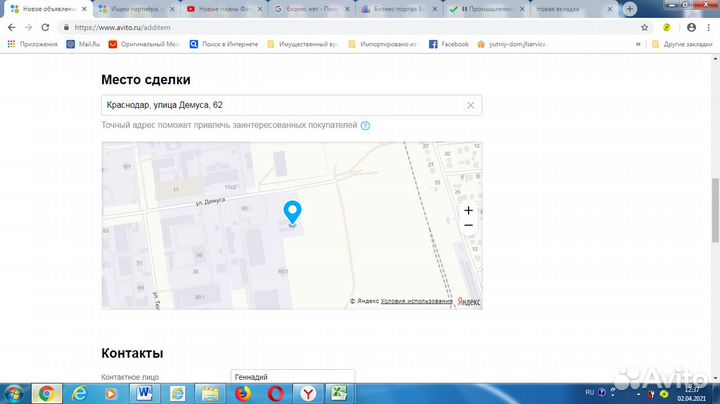Open Firefox from the taskbar
Viewport: 720px width, 404px height.
(243, 393)
